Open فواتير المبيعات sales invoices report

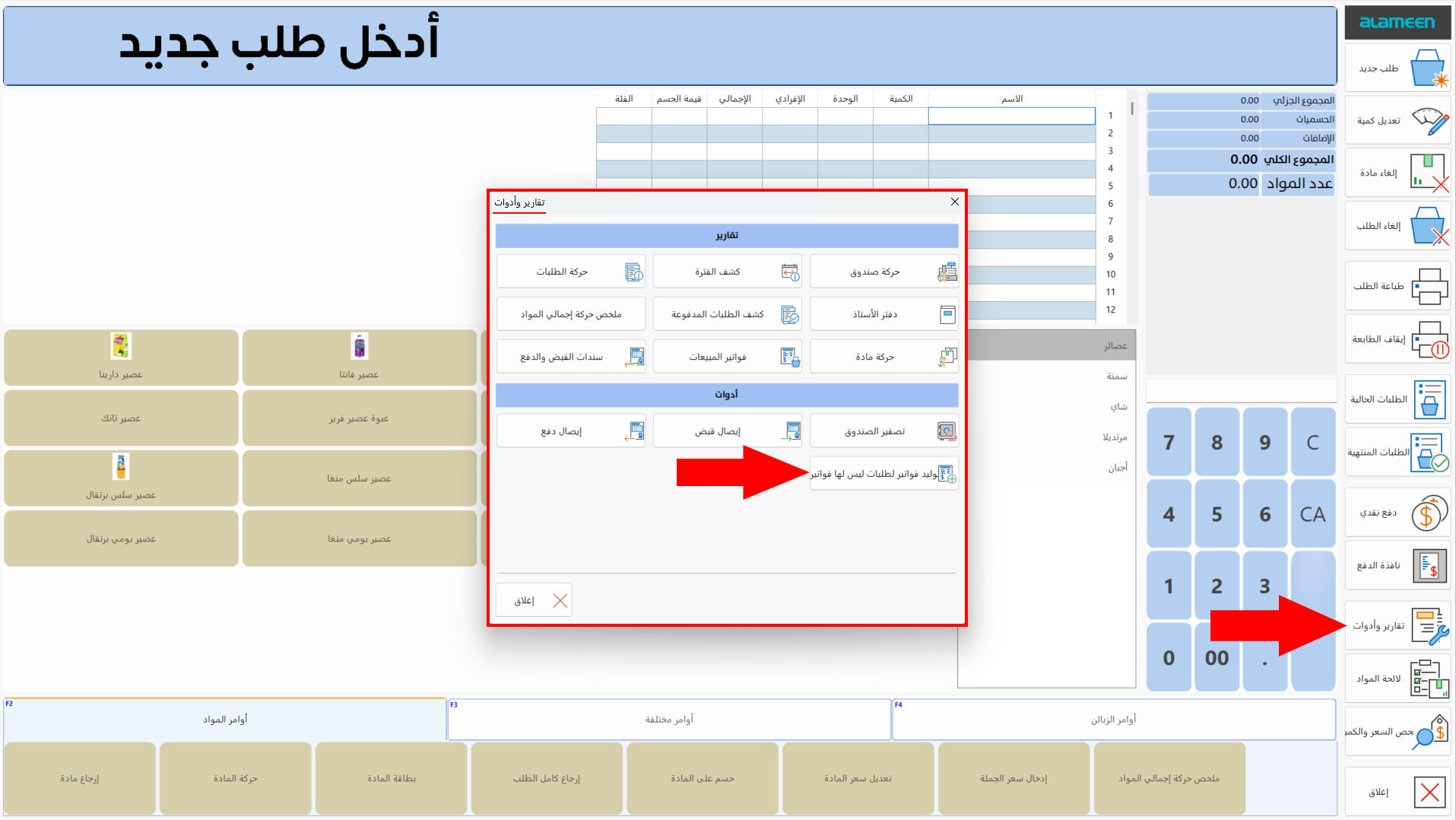(x=727, y=357)
